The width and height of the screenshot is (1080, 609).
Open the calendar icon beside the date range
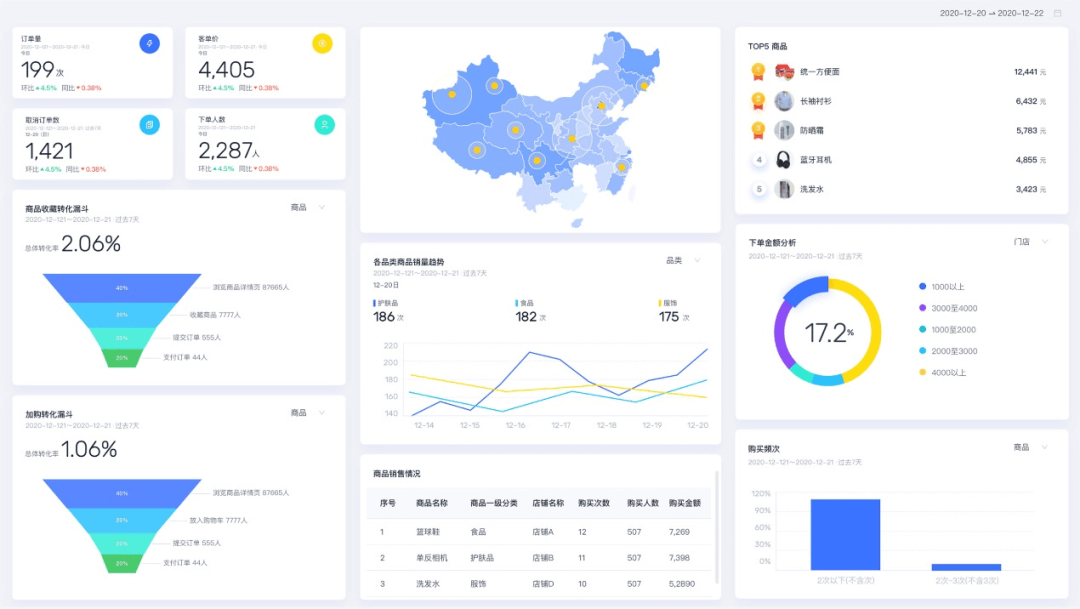coord(1057,13)
